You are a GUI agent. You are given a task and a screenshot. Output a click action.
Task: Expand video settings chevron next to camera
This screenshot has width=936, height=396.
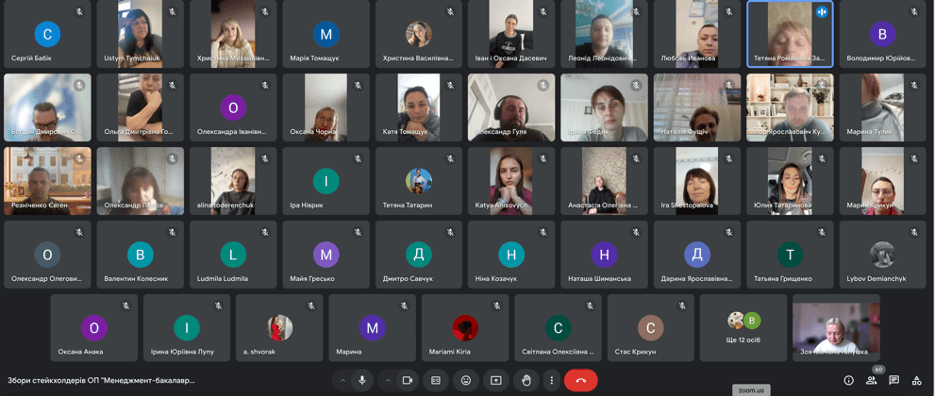389,380
